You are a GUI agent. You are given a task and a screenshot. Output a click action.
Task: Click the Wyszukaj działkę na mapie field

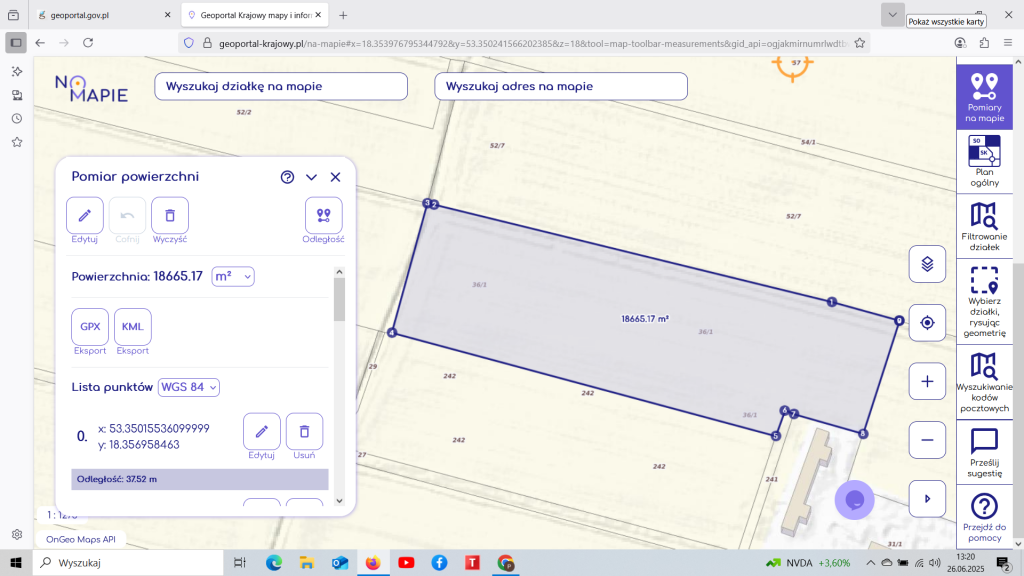(281, 86)
